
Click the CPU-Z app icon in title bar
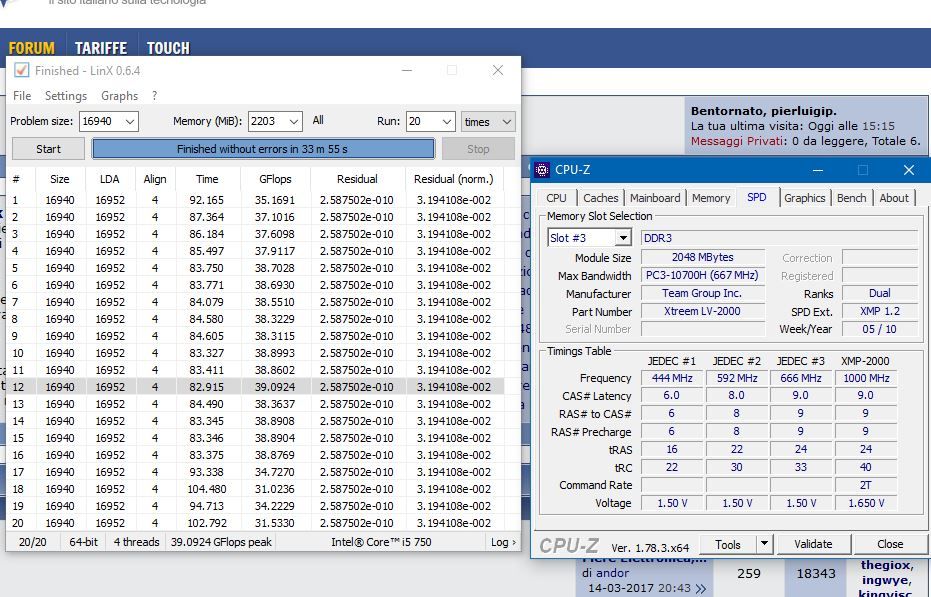click(543, 170)
